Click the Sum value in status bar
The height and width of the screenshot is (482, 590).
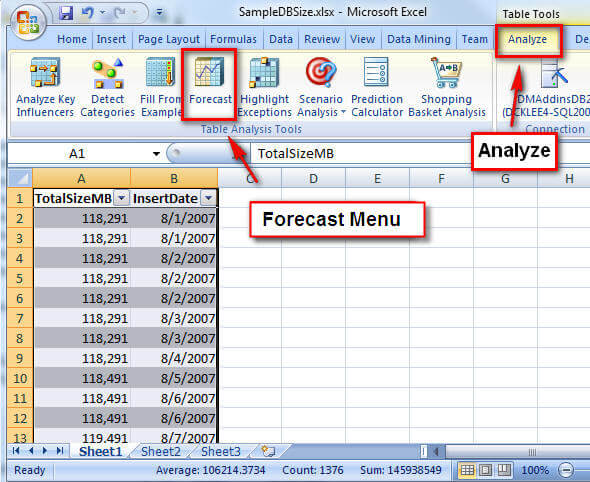pos(400,470)
